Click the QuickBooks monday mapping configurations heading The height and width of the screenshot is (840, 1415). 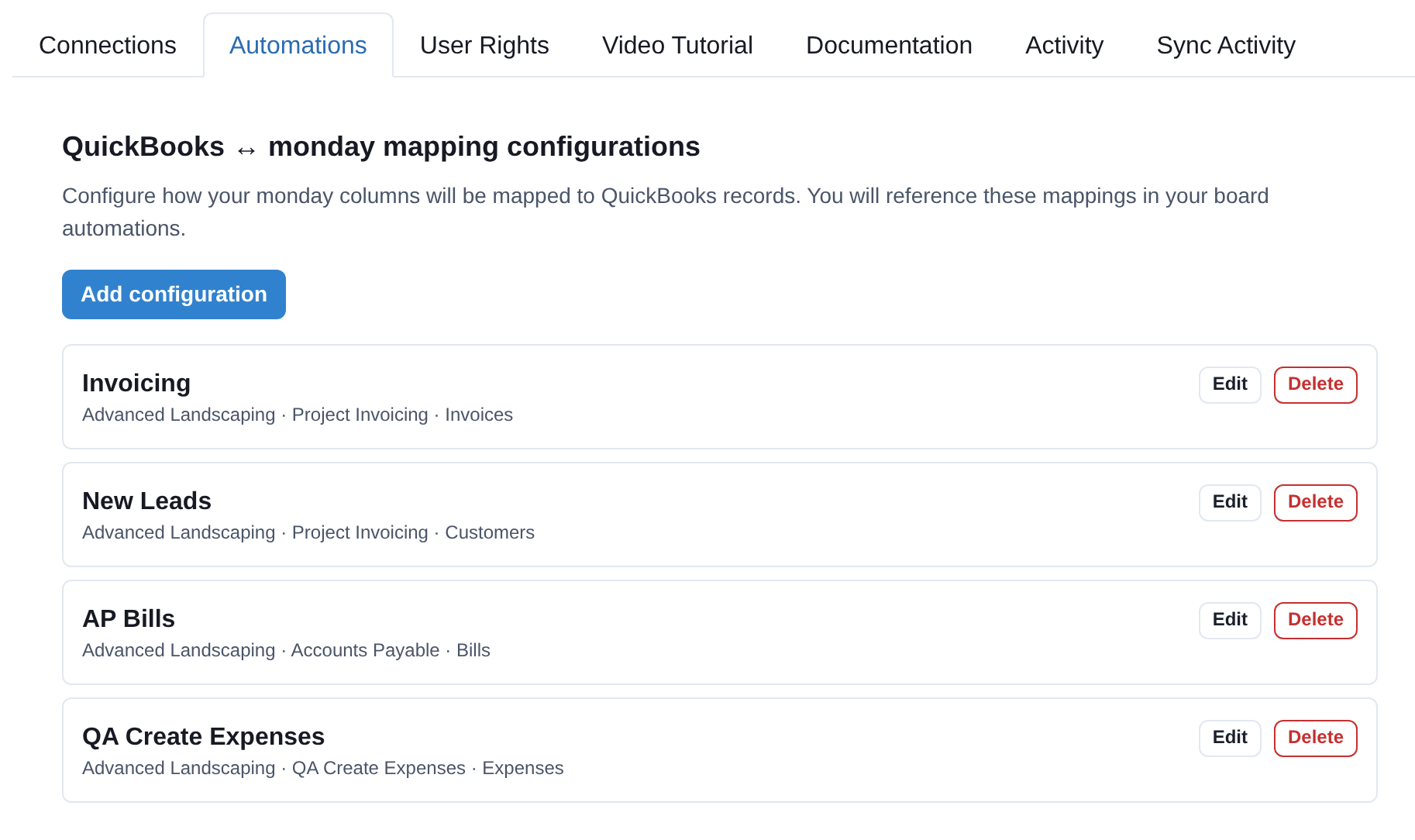click(381, 147)
